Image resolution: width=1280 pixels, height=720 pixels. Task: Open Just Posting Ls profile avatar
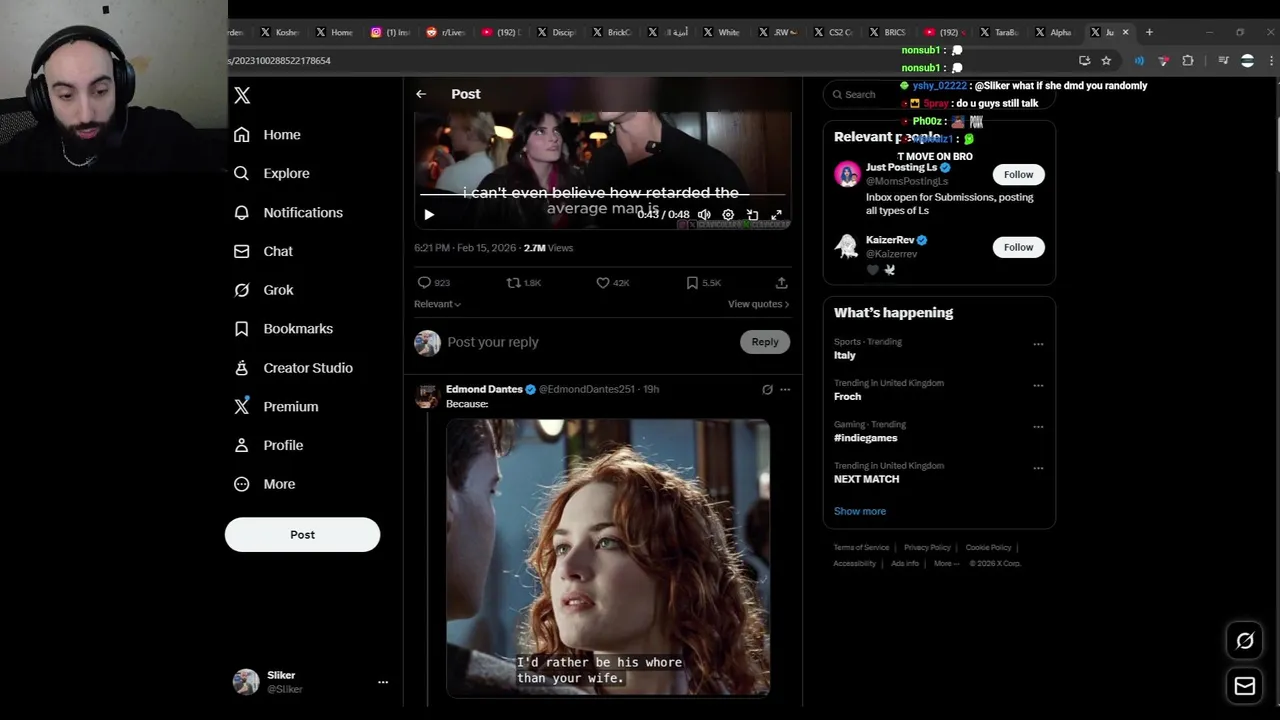(847, 174)
